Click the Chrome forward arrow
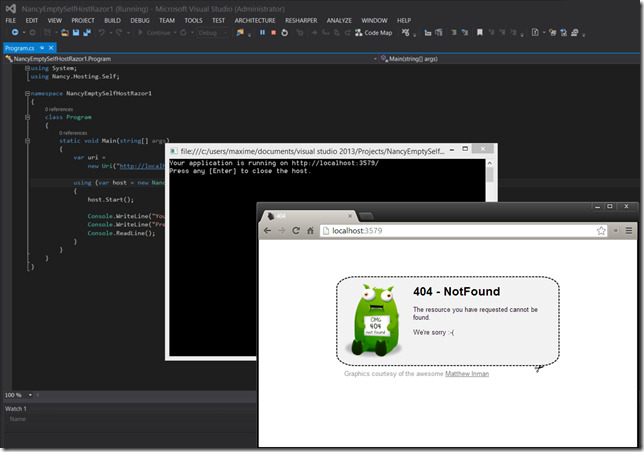Viewport: 644px width, 452px height. point(281,231)
